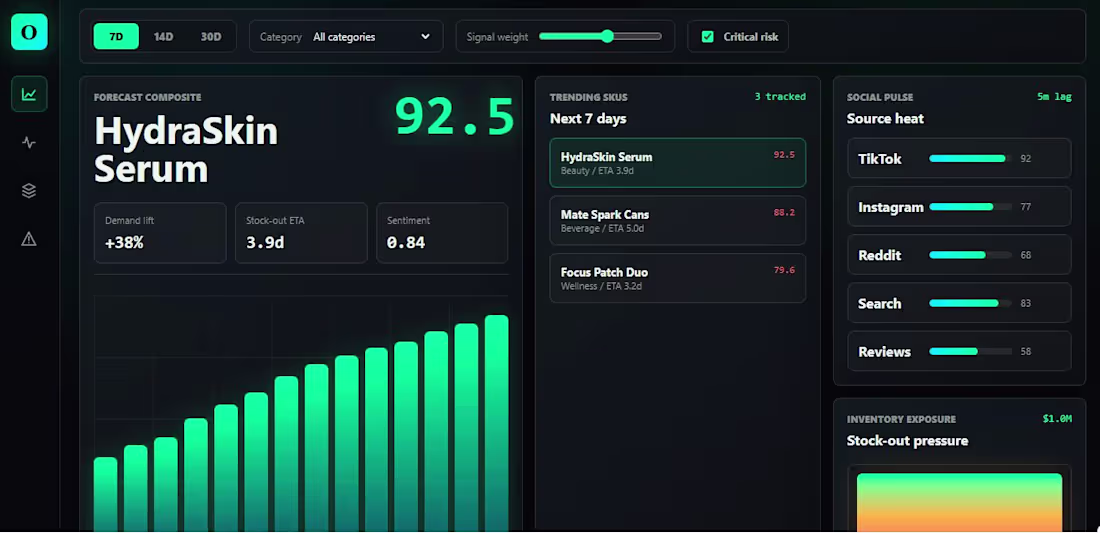Click the Reviews heat progress bar
The image size is (1100, 533).
(x=971, y=351)
